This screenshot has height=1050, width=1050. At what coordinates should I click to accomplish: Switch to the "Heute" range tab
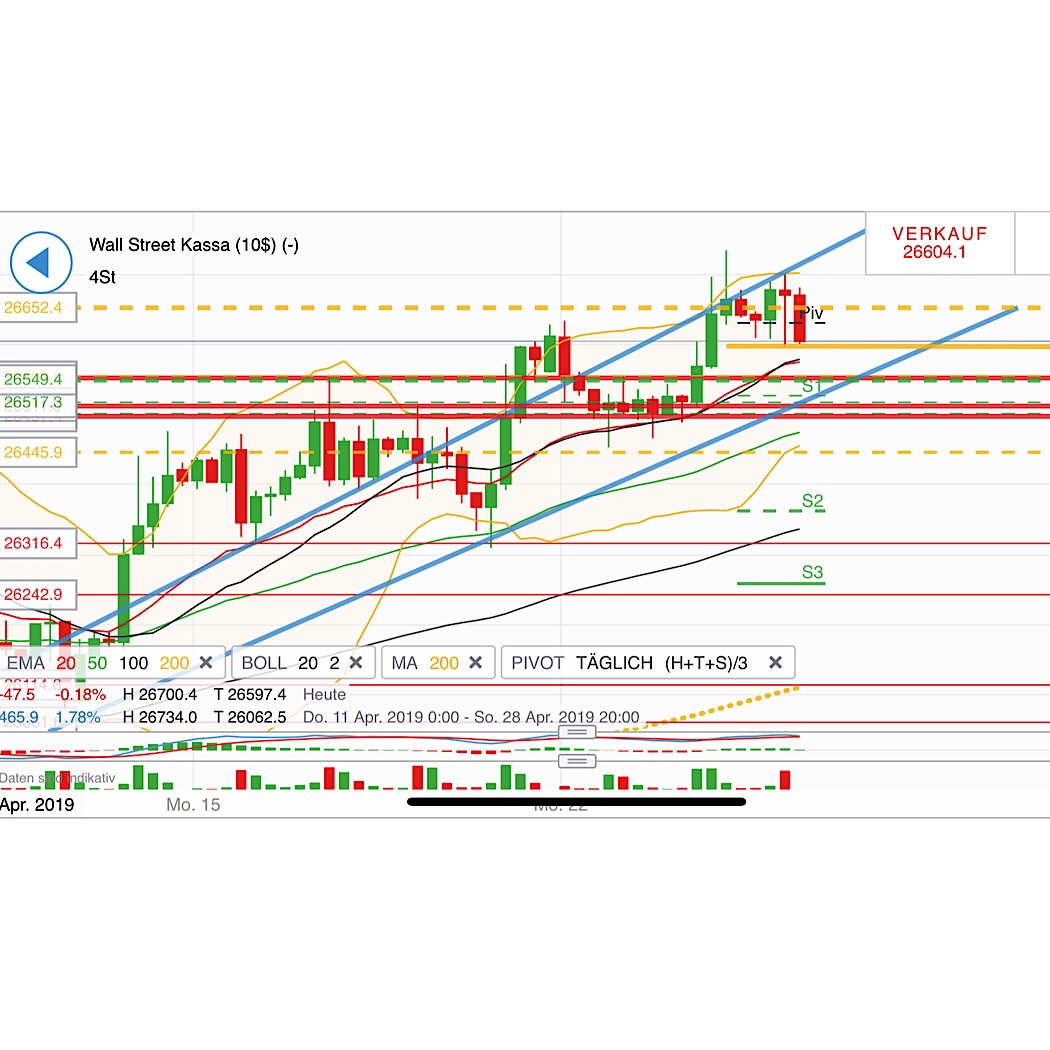(325, 694)
